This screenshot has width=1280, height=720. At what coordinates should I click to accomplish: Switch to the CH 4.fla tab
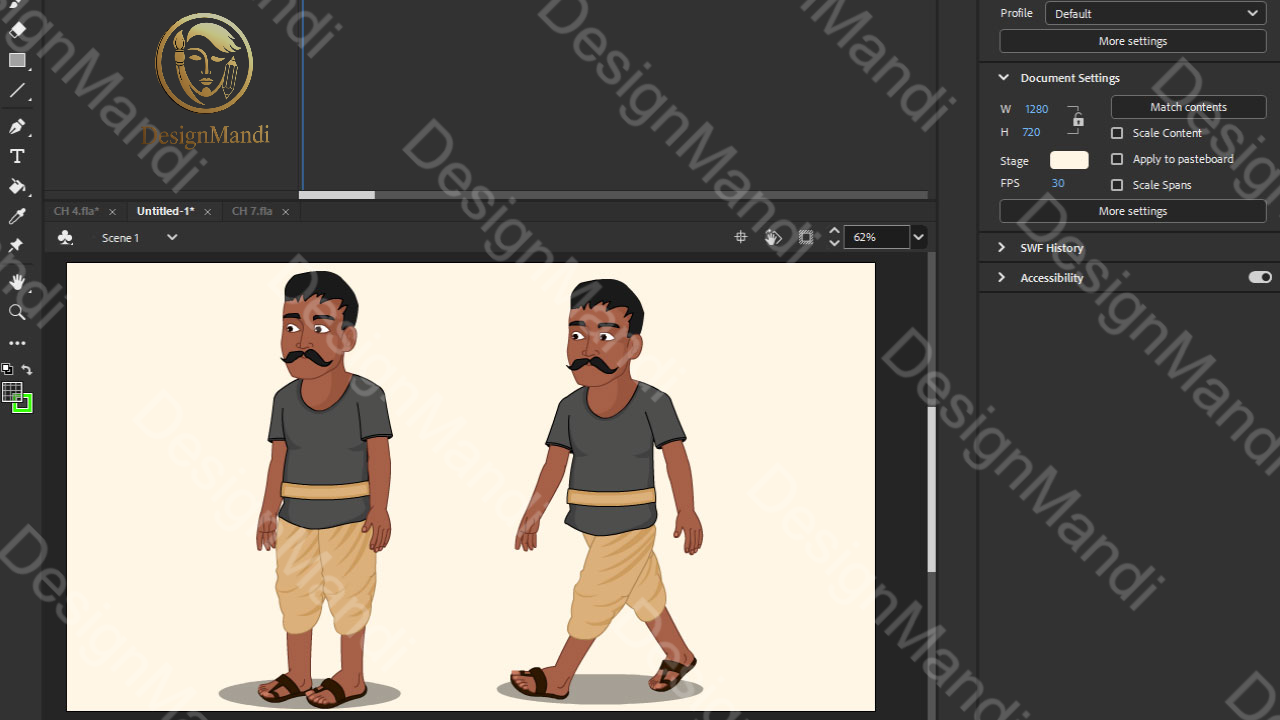click(77, 211)
